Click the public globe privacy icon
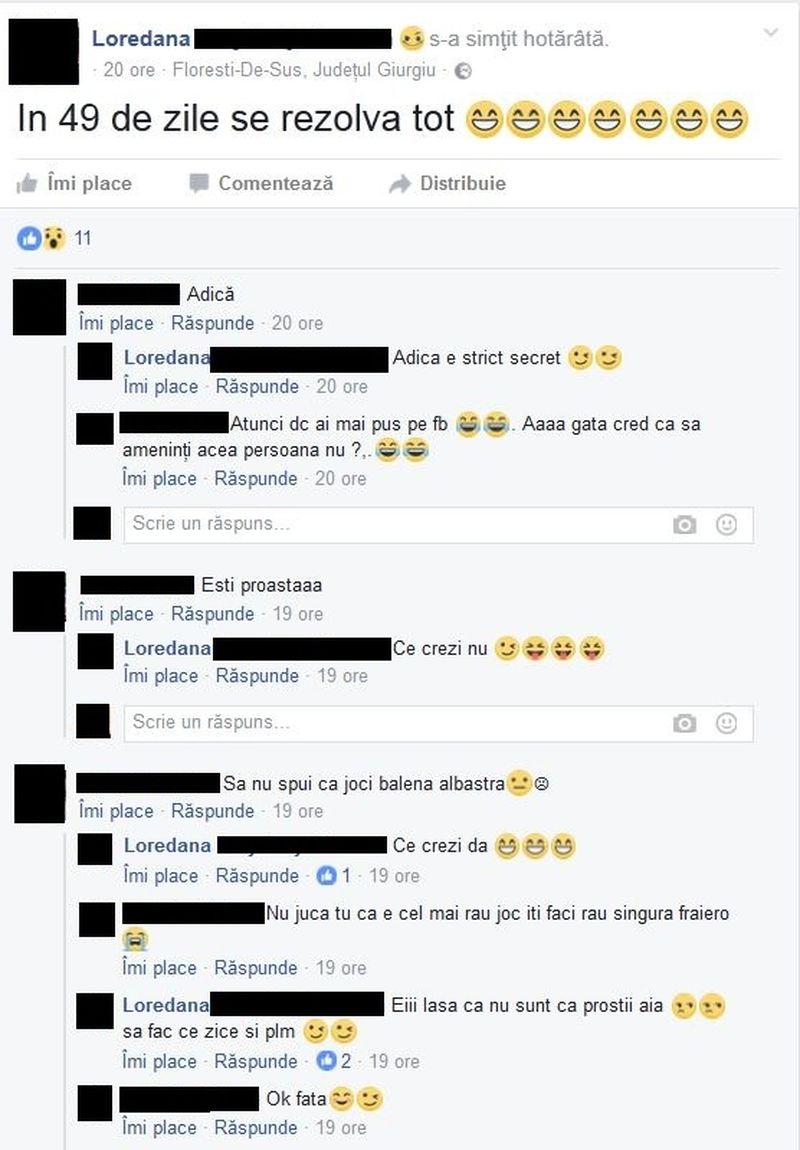The width and height of the screenshot is (800, 1150). pos(463,71)
